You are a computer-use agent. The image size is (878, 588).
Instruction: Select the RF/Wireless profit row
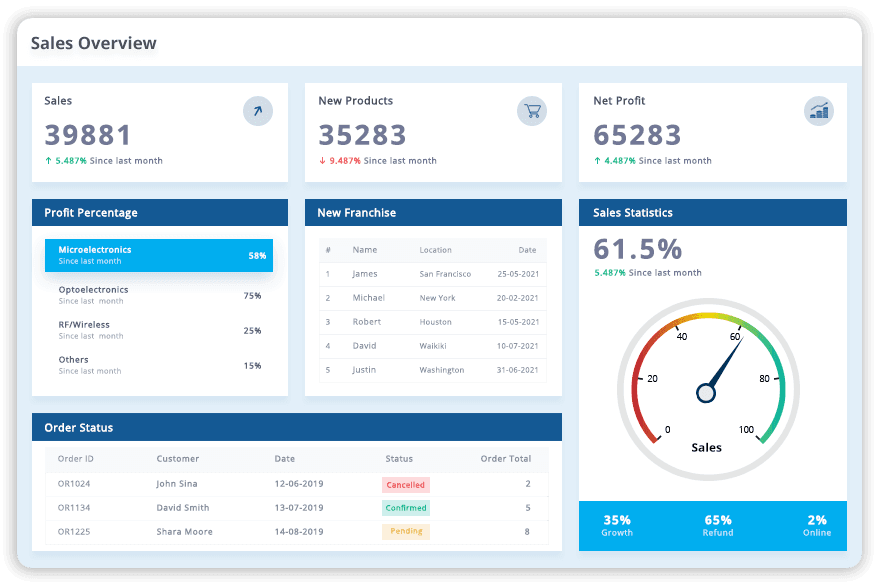click(158, 330)
